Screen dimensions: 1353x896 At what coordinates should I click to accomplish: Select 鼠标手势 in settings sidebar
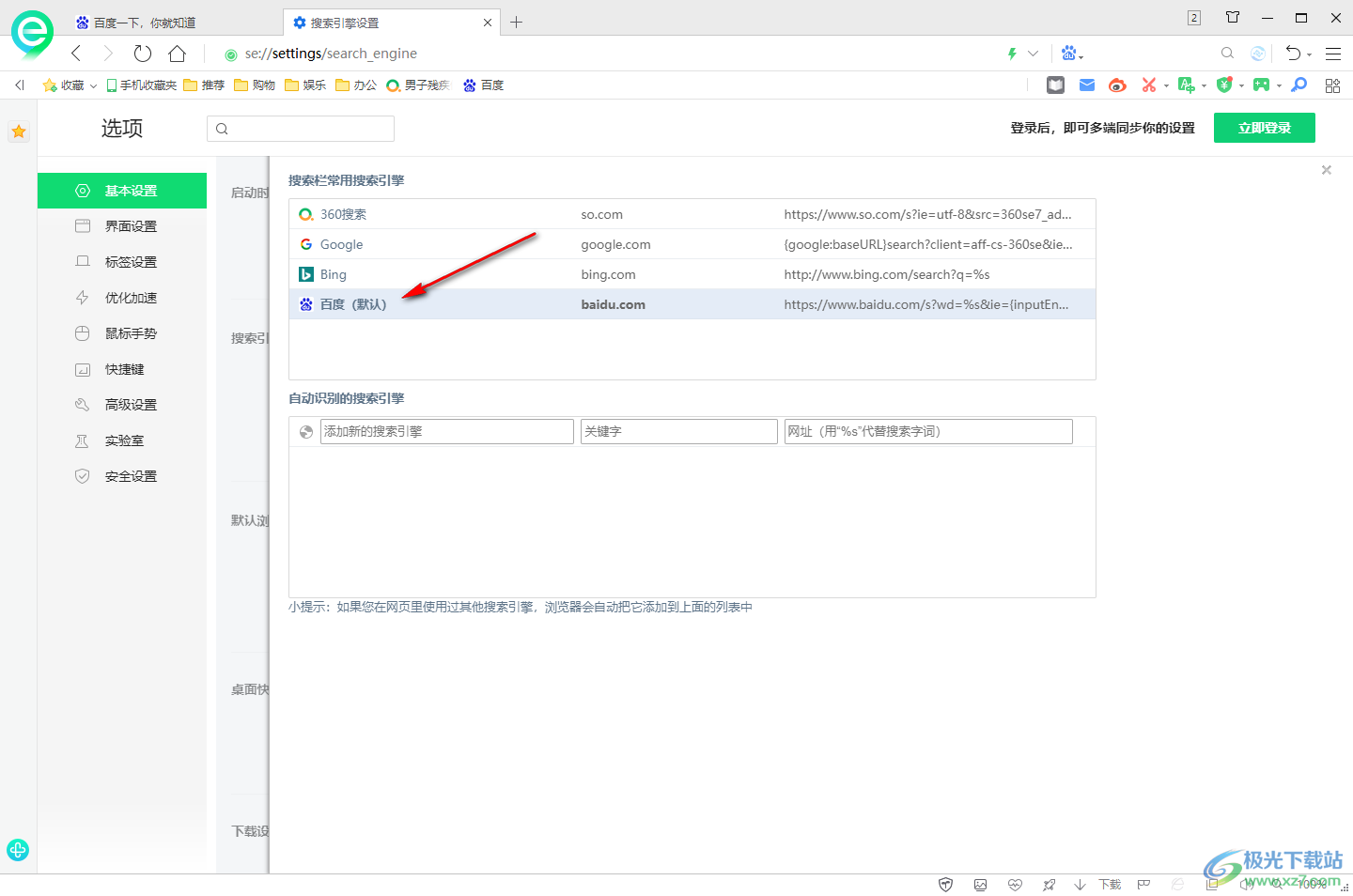point(122,333)
